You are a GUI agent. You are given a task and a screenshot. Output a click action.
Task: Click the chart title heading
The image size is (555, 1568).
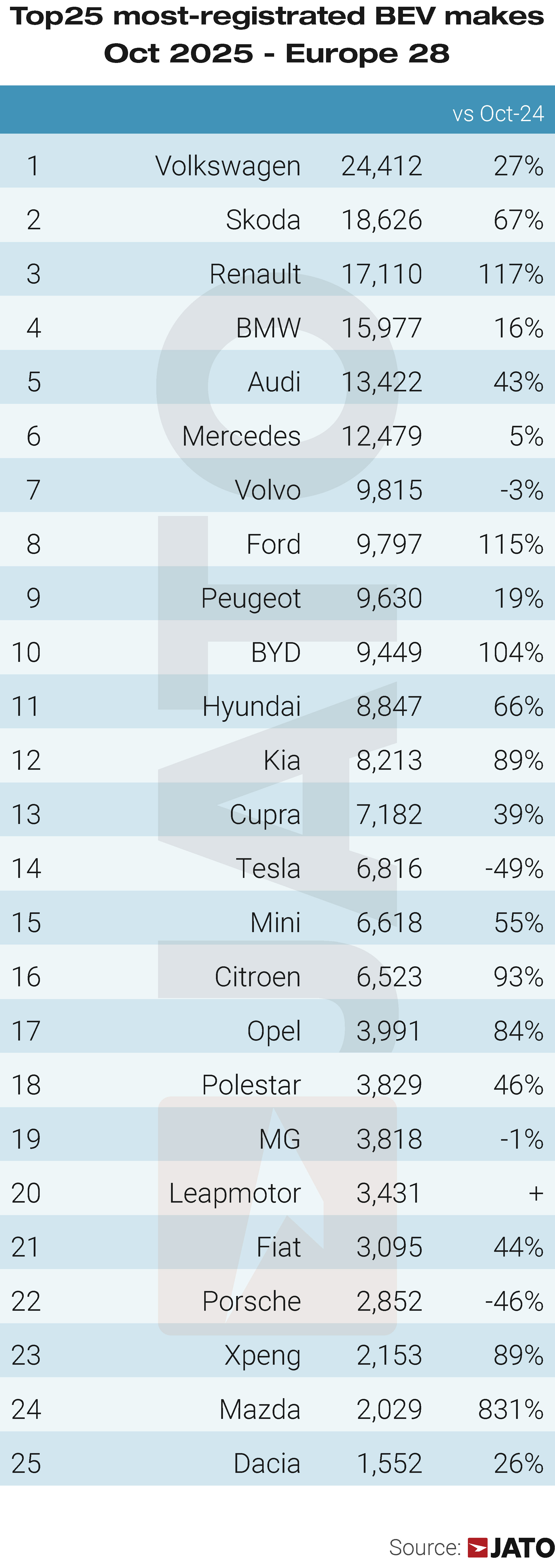pos(277,35)
